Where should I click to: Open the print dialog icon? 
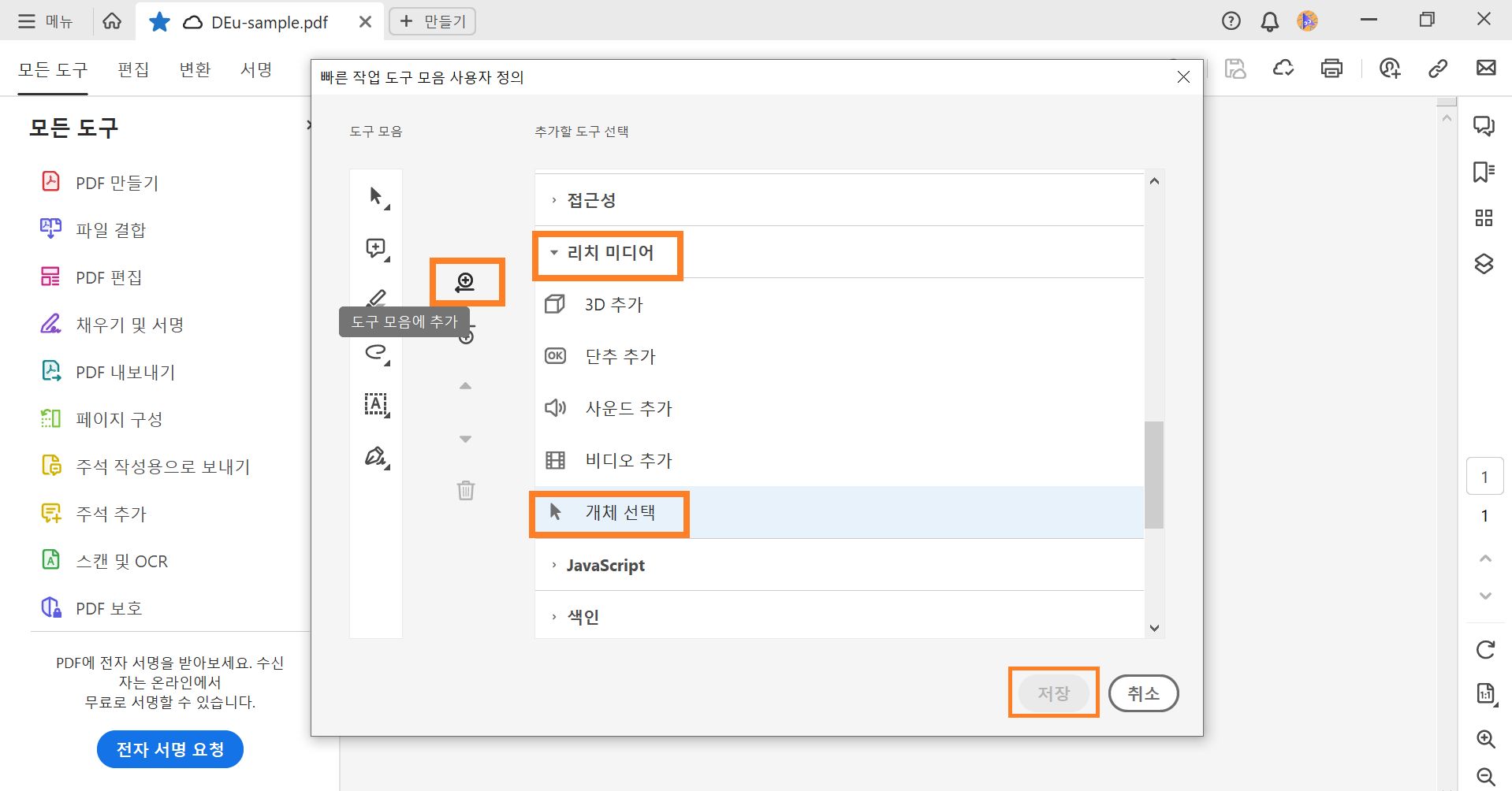[x=1331, y=69]
